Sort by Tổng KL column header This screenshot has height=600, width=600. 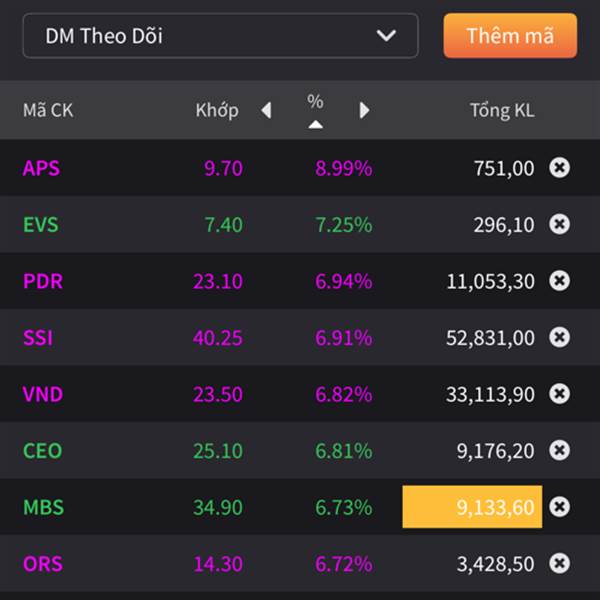[x=502, y=110]
